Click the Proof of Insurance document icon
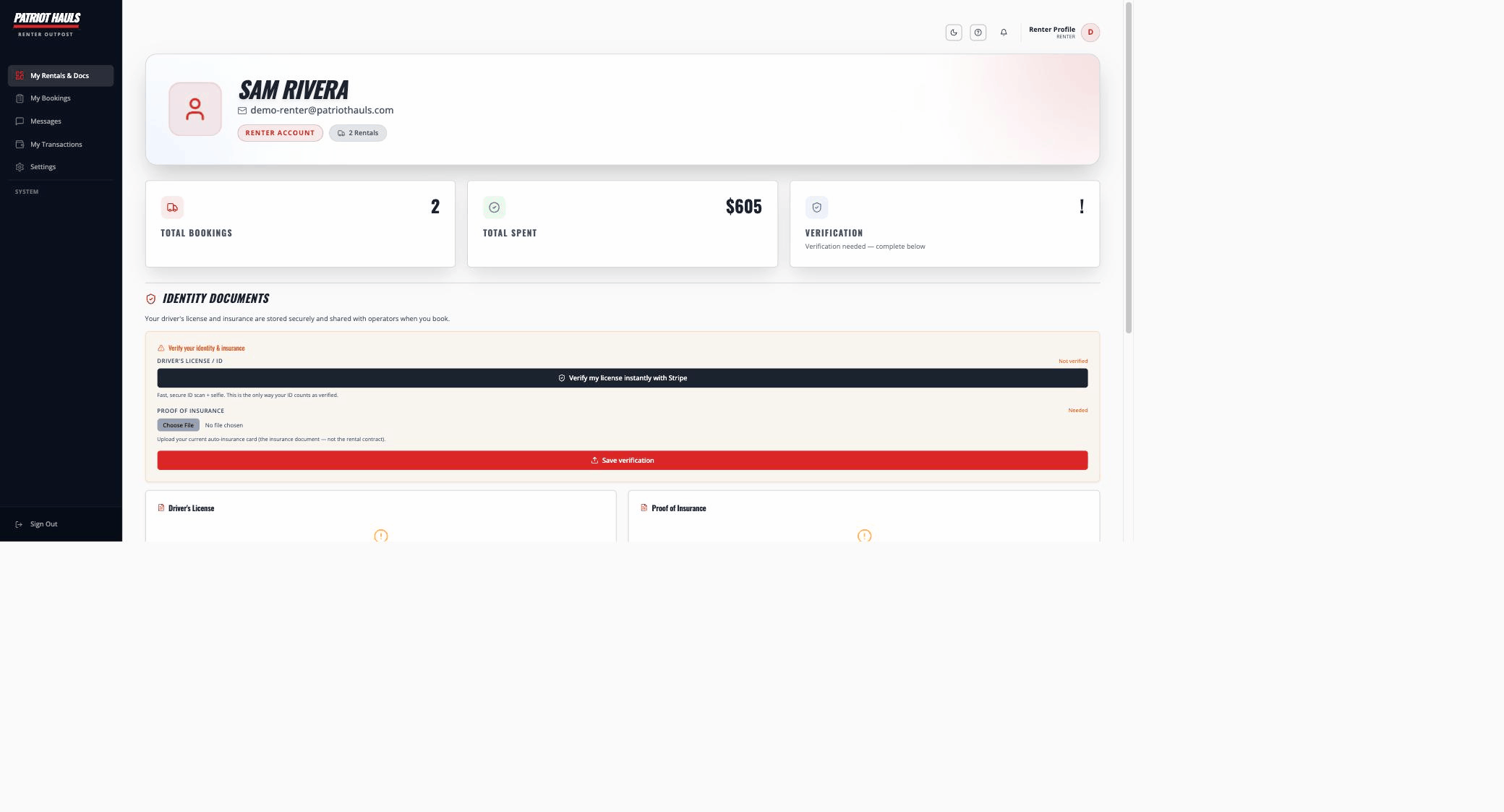Viewport: 1504px width, 812px height. tap(644, 508)
